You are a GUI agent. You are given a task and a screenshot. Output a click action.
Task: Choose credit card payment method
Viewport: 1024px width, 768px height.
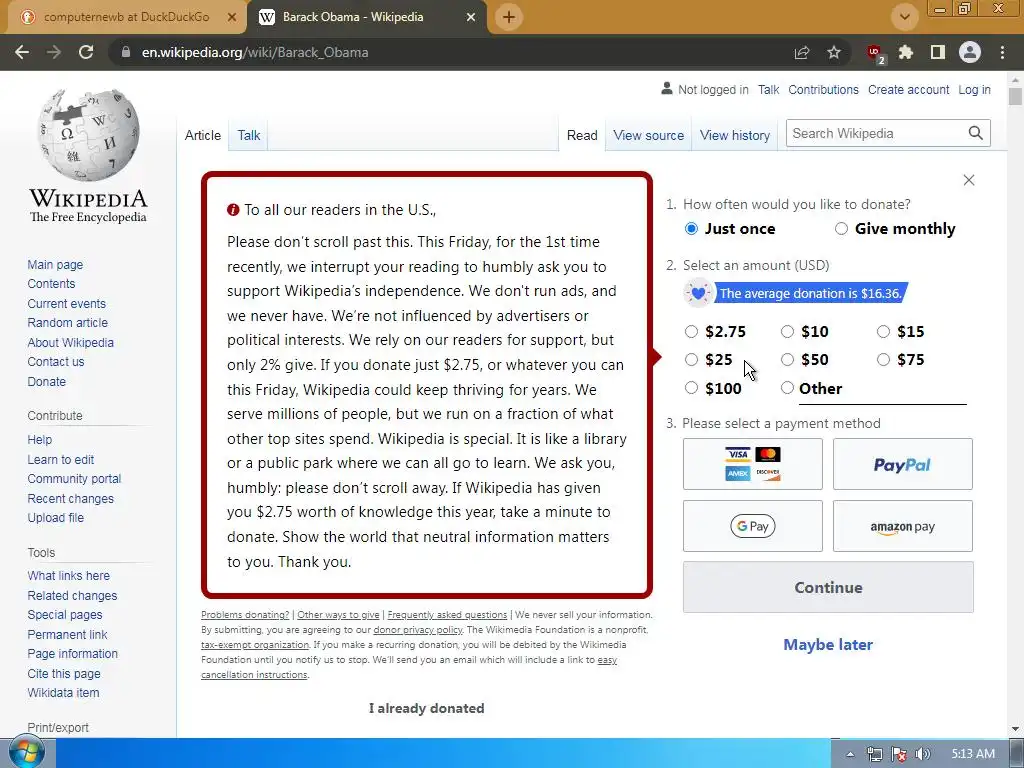click(x=752, y=464)
